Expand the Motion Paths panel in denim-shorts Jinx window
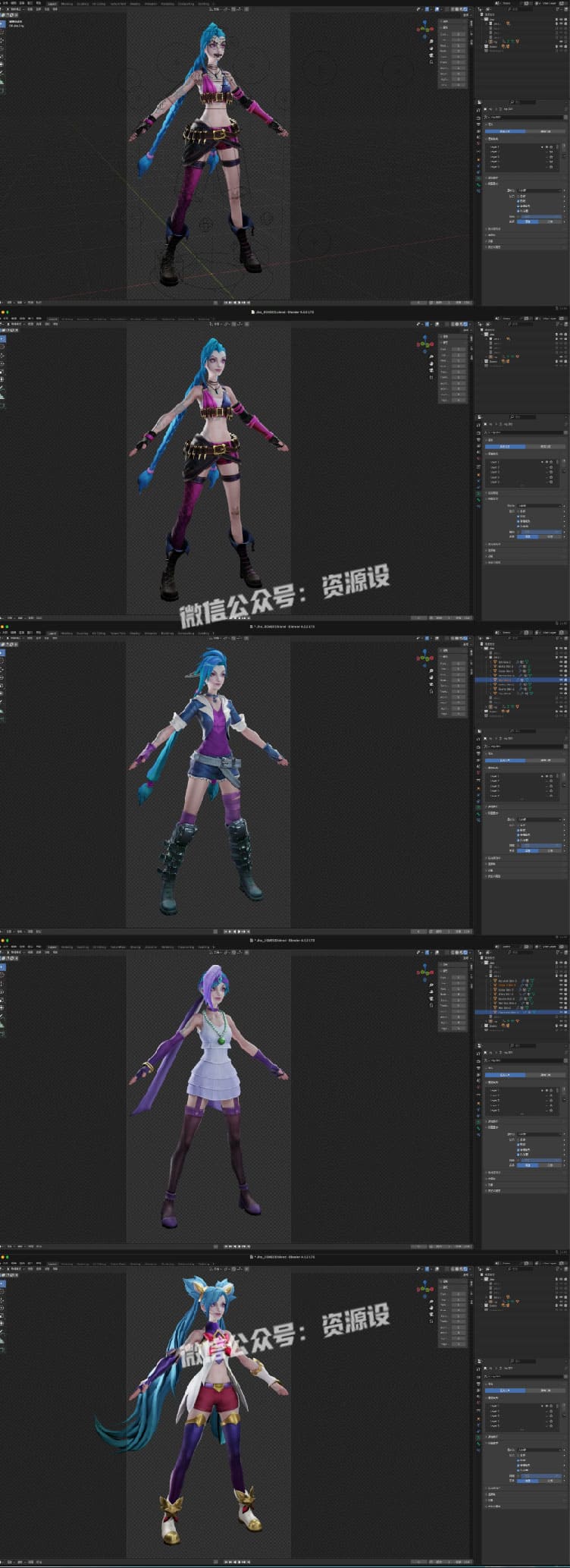 493,864
